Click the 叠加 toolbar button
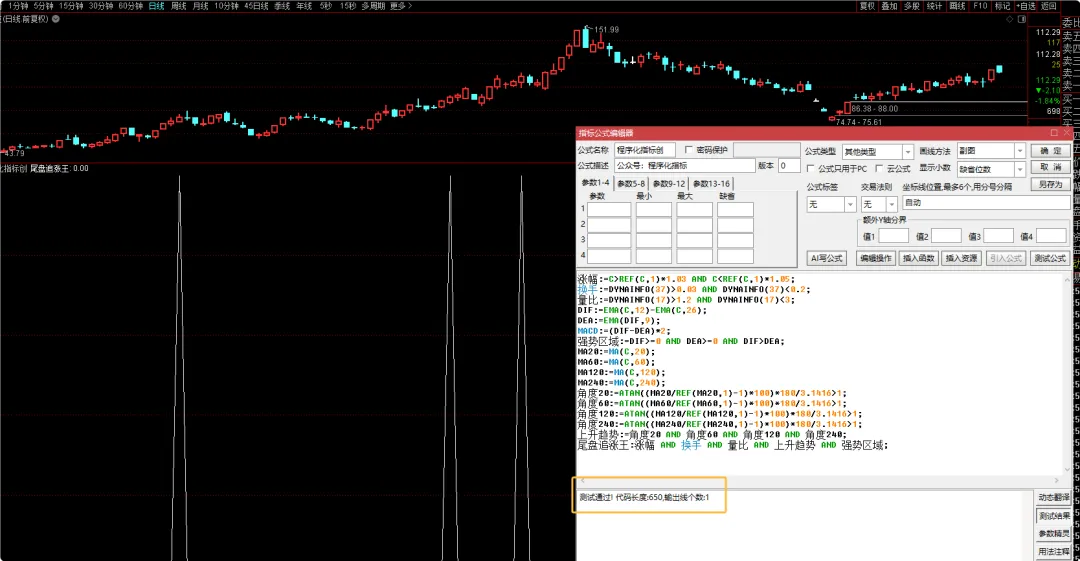 (889, 6)
